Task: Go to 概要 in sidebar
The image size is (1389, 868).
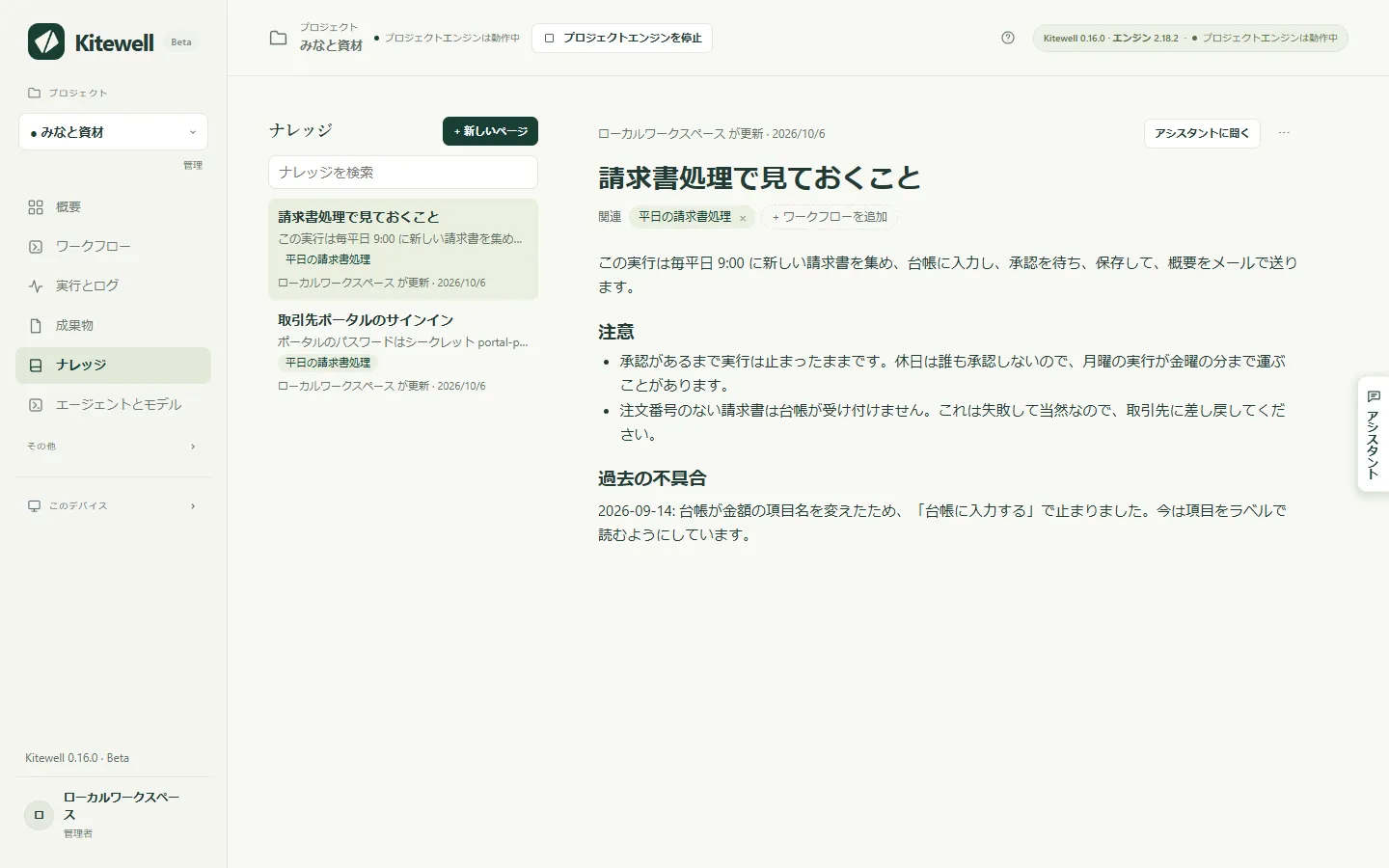Action: pyautogui.click(x=113, y=207)
